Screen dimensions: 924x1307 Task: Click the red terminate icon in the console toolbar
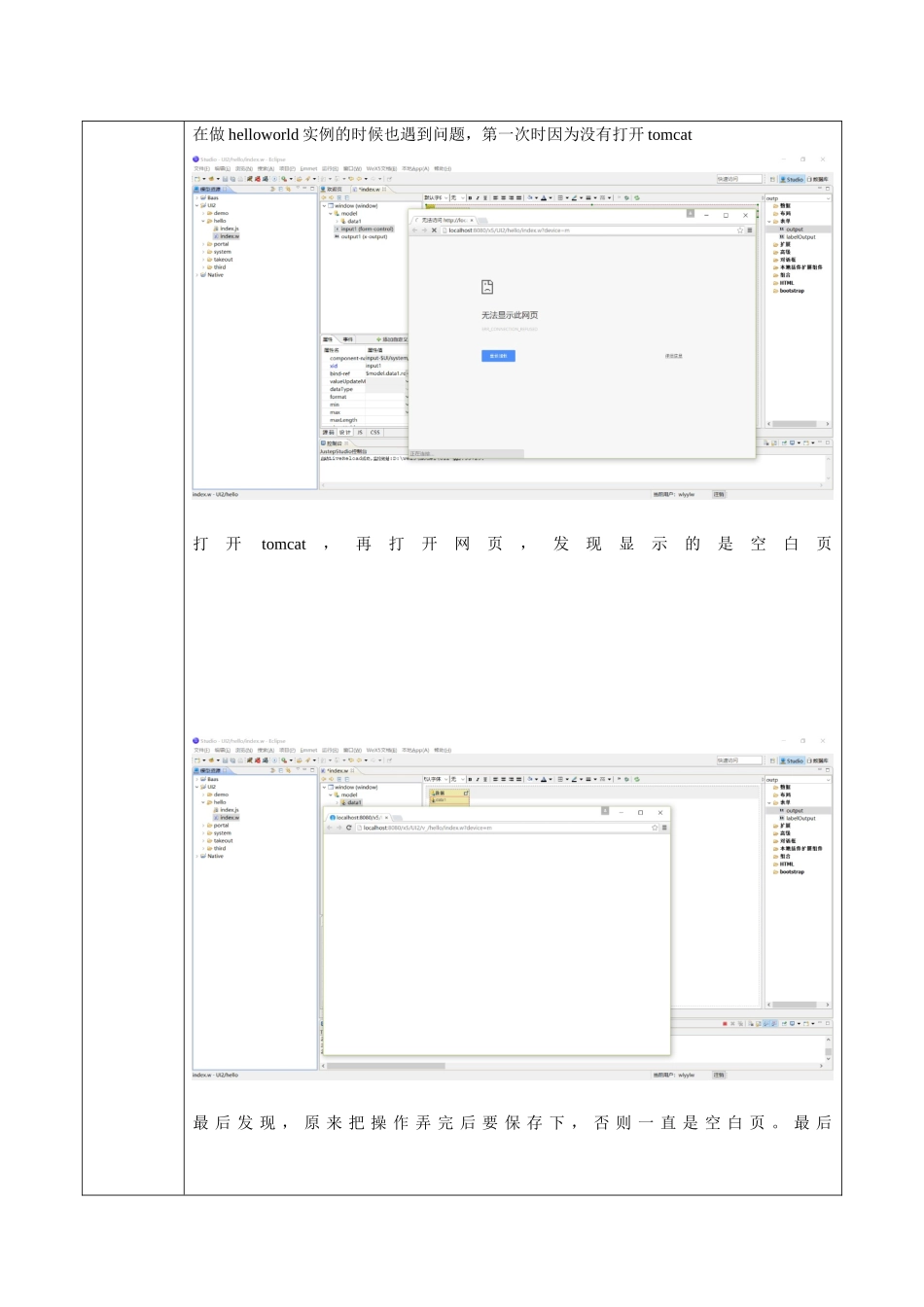click(725, 1024)
